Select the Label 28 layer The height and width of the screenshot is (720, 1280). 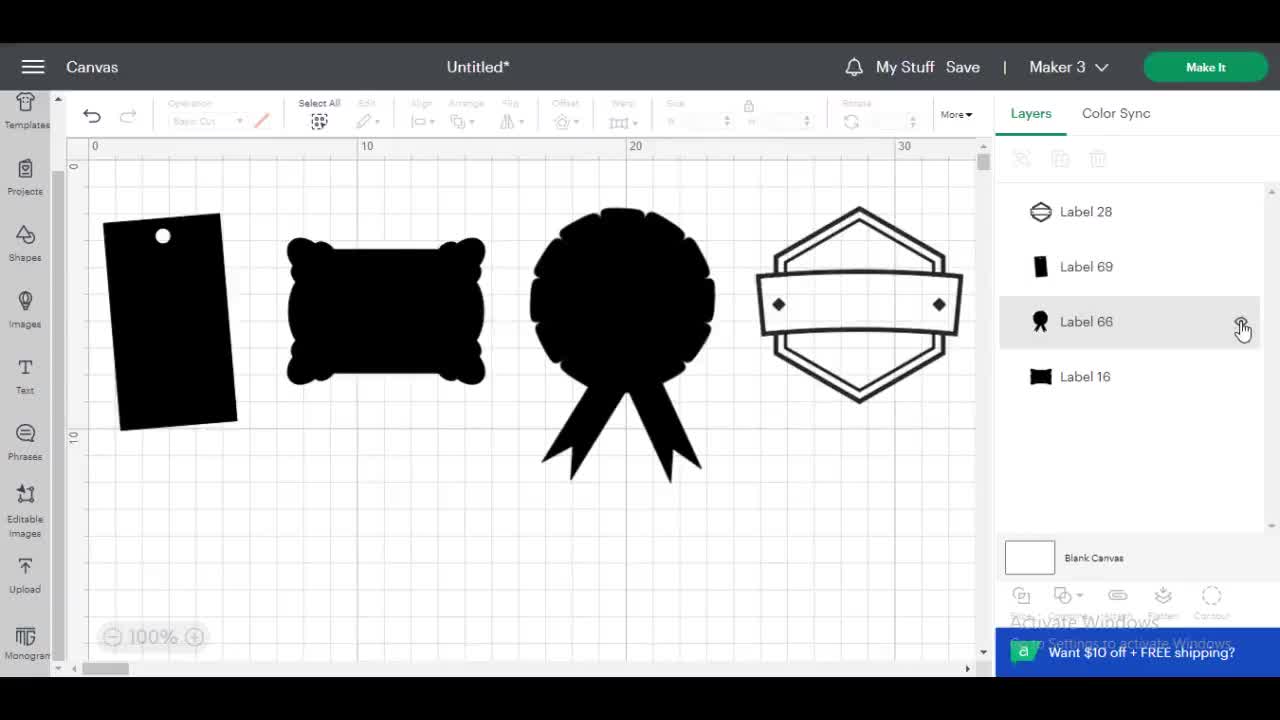[x=1130, y=212]
